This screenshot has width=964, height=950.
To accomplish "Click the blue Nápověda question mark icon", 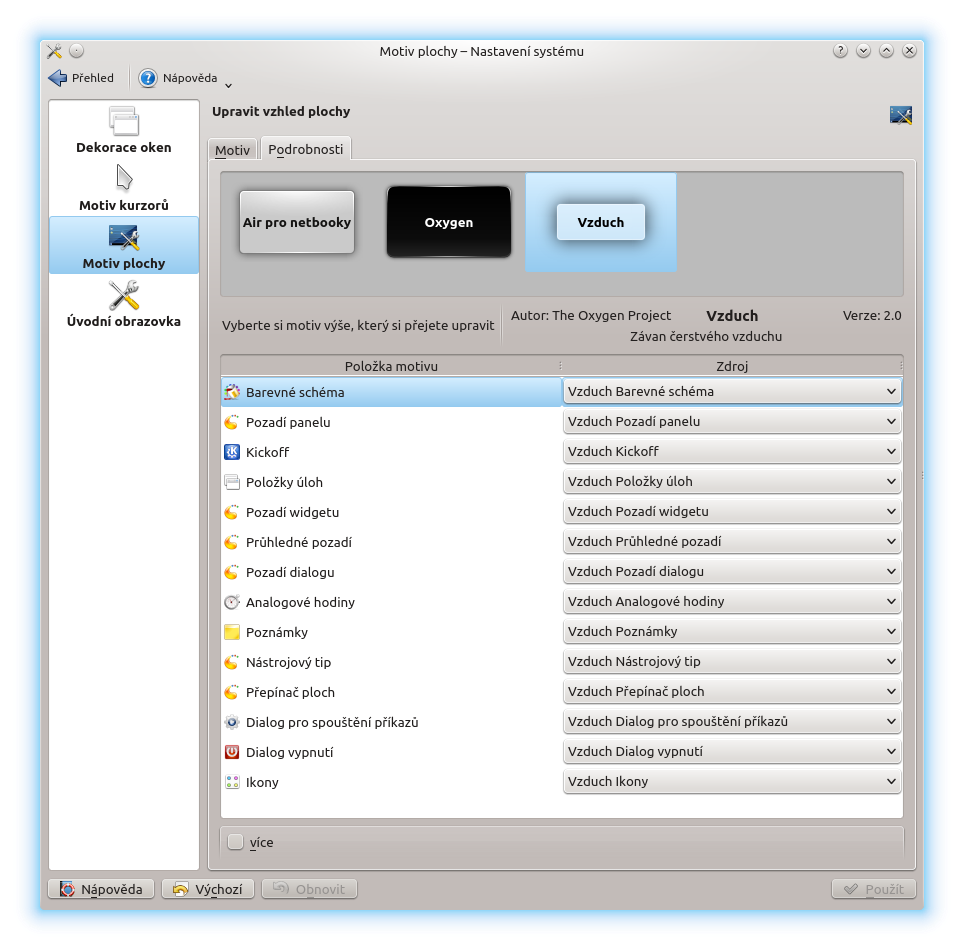I will pos(148,78).
